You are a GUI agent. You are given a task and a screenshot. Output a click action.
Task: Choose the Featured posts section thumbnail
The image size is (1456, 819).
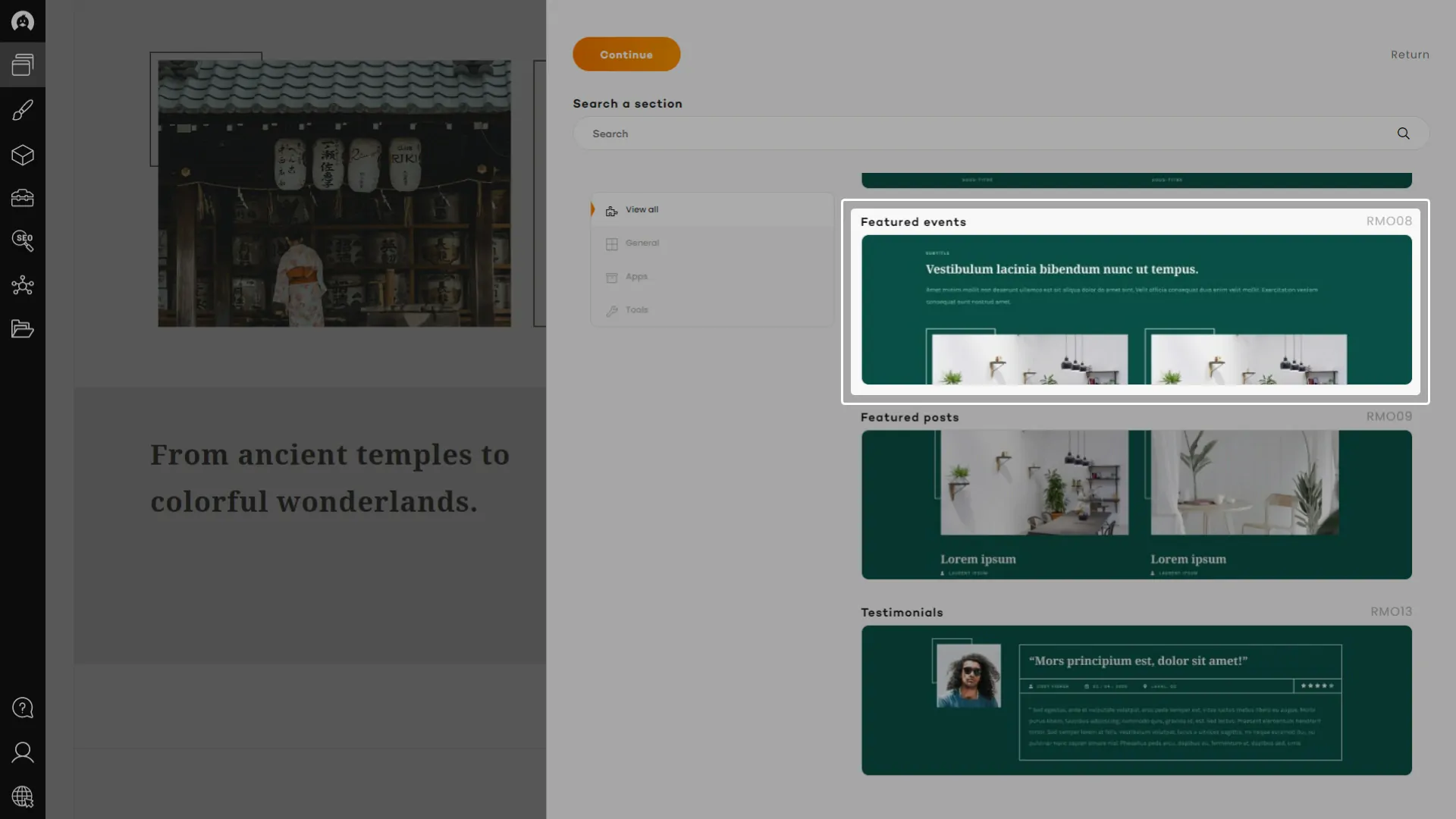[1136, 504]
